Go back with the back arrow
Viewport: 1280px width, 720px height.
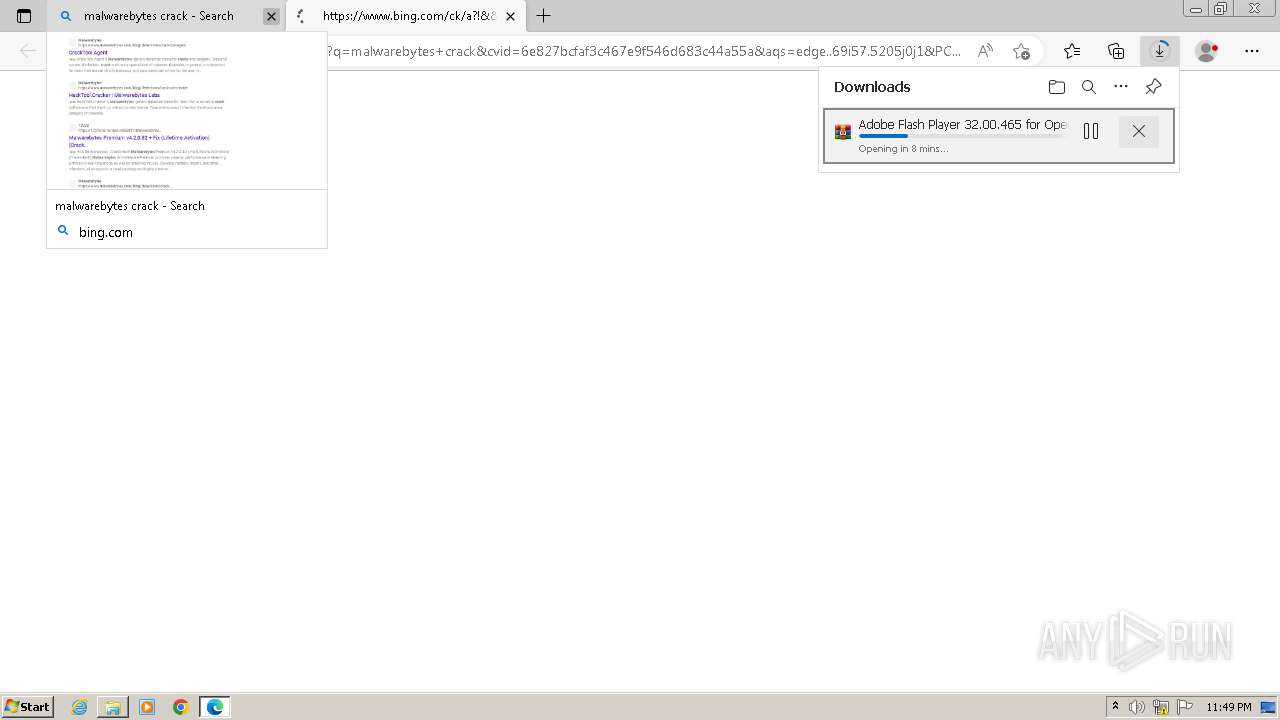coord(28,51)
